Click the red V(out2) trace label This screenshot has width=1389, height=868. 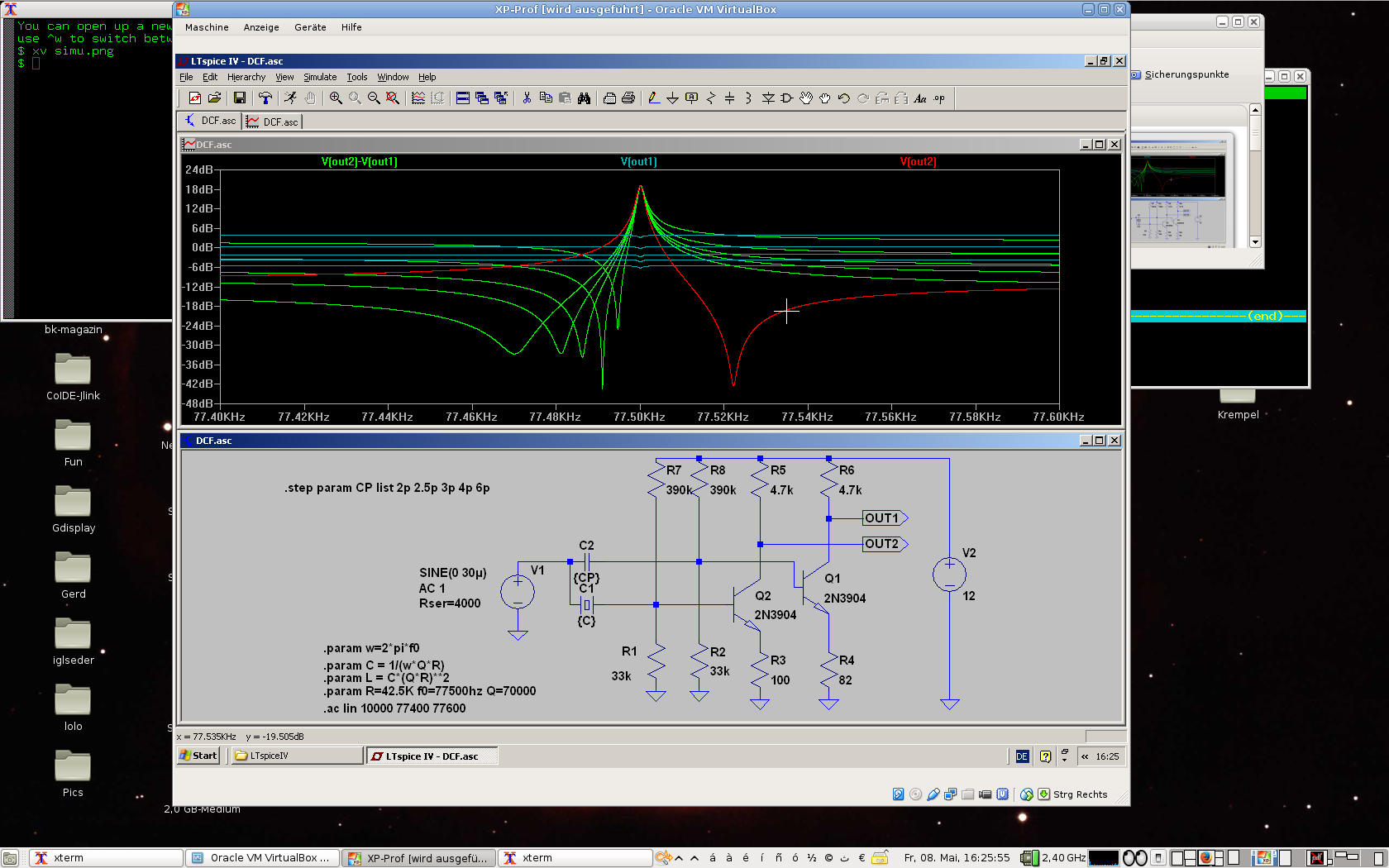918,162
